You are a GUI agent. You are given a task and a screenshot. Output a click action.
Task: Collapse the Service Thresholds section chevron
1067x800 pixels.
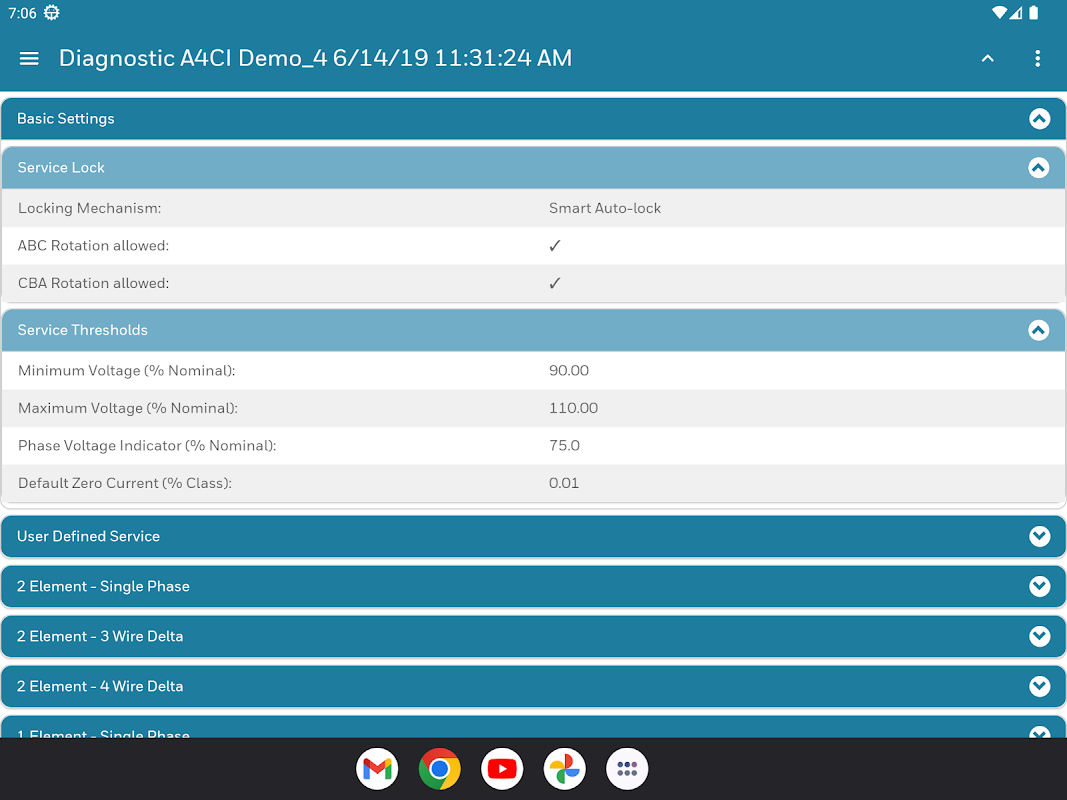(x=1038, y=331)
